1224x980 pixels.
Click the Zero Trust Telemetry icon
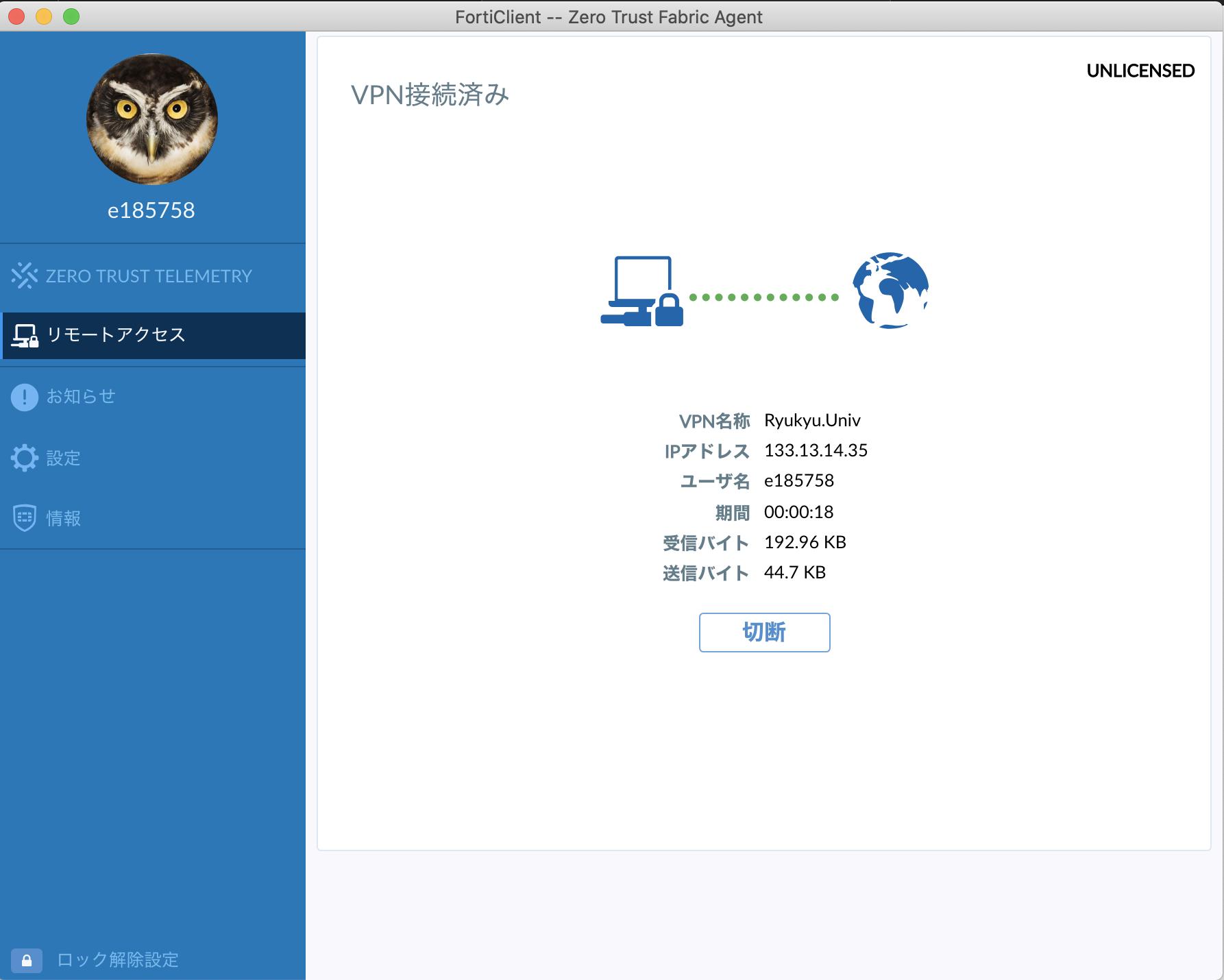tap(25, 275)
